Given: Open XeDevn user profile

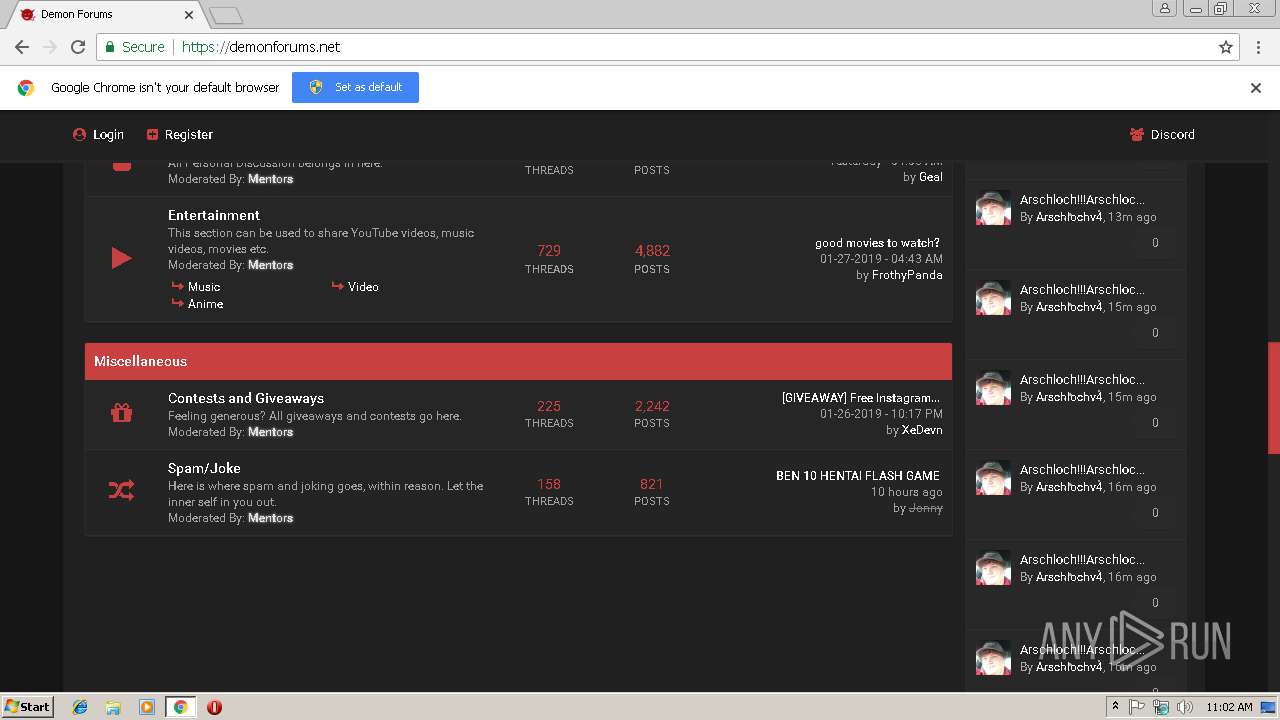Looking at the screenshot, I should pos(922,430).
